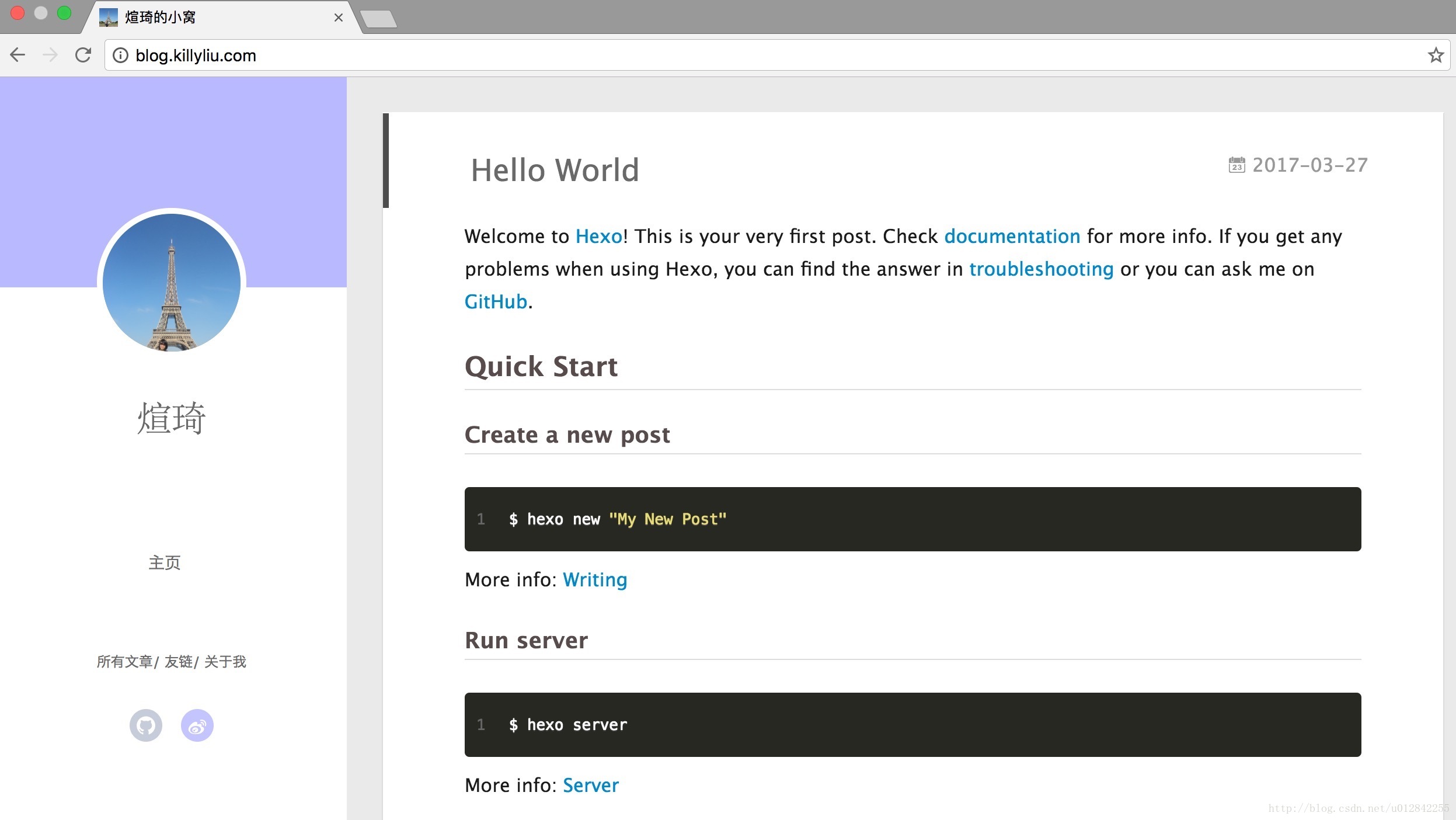The width and height of the screenshot is (1456, 820).
Task: Click the Eiffel Tower avatar image
Action: click(172, 283)
